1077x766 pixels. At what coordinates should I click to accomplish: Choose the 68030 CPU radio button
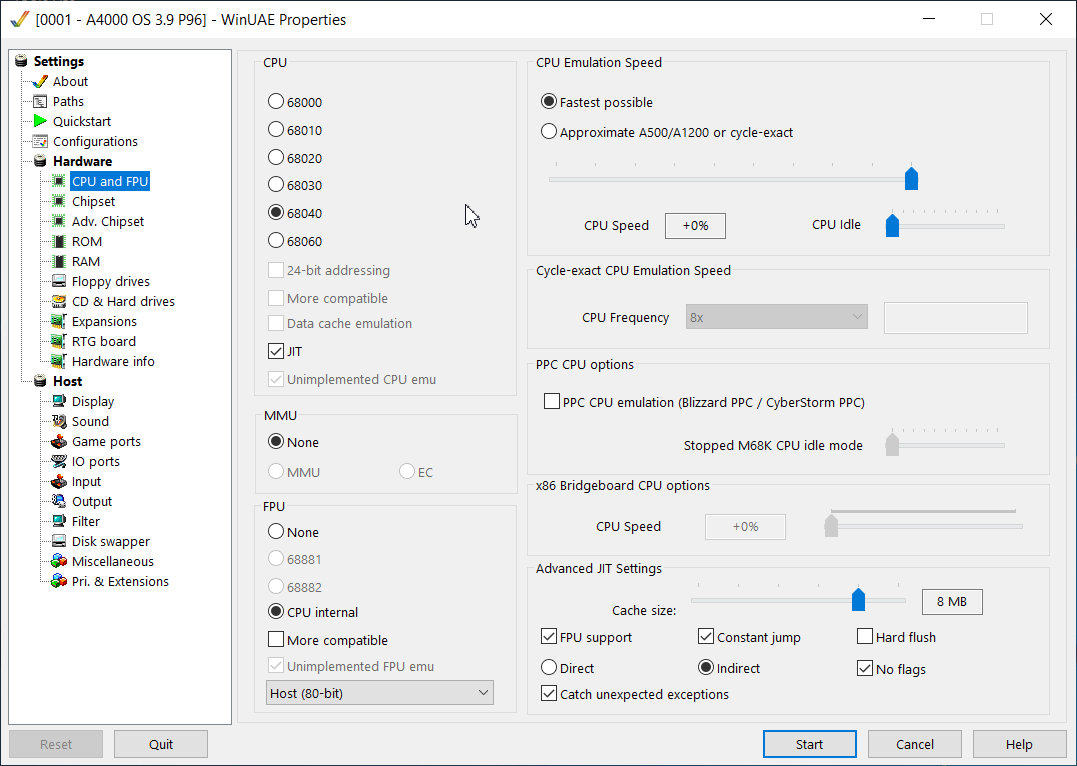click(x=275, y=185)
